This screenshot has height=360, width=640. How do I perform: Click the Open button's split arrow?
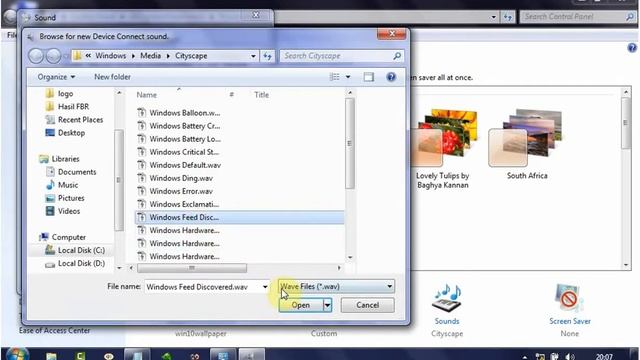(x=327, y=305)
